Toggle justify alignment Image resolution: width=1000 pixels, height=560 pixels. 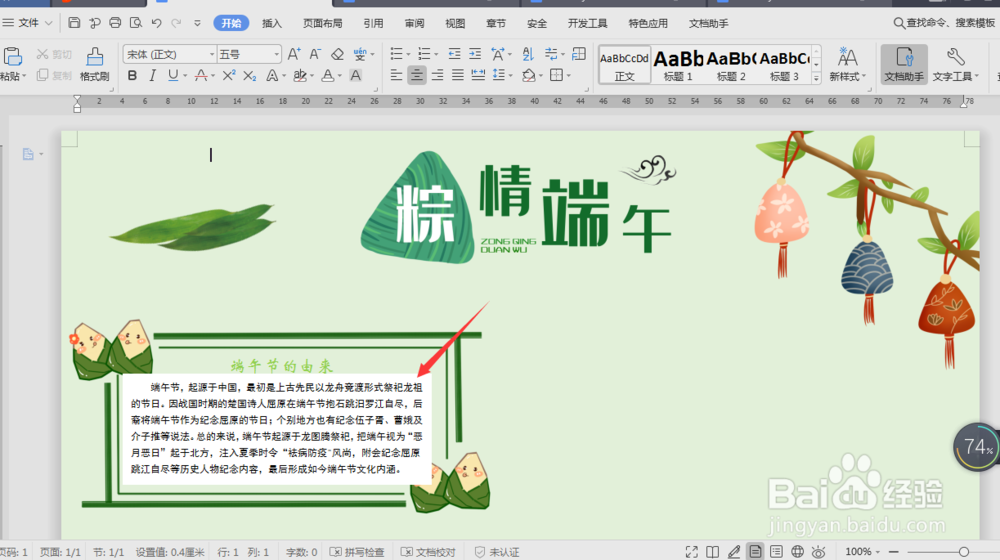tap(457, 76)
